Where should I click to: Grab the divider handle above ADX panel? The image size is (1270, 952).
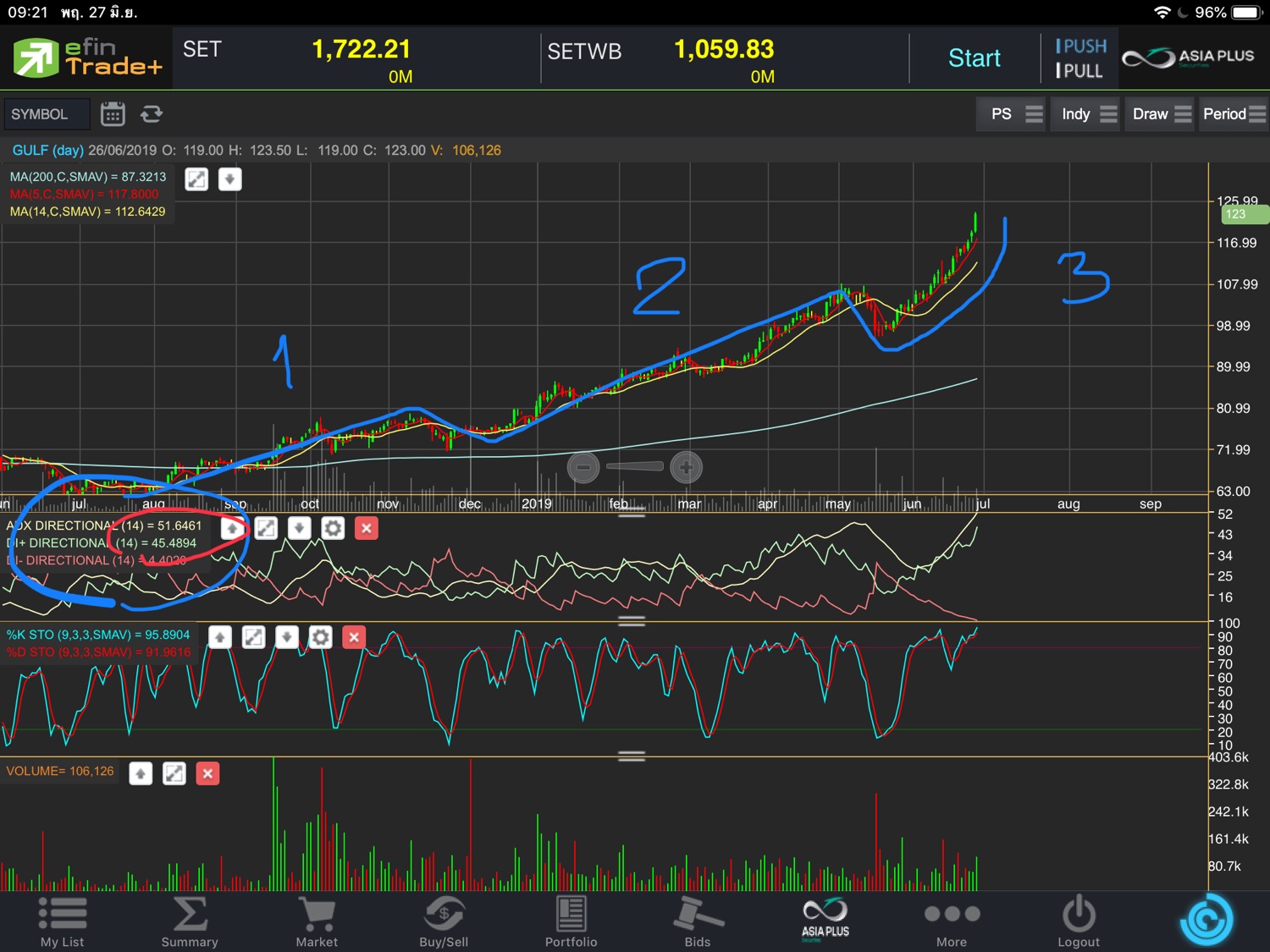[x=632, y=511]
